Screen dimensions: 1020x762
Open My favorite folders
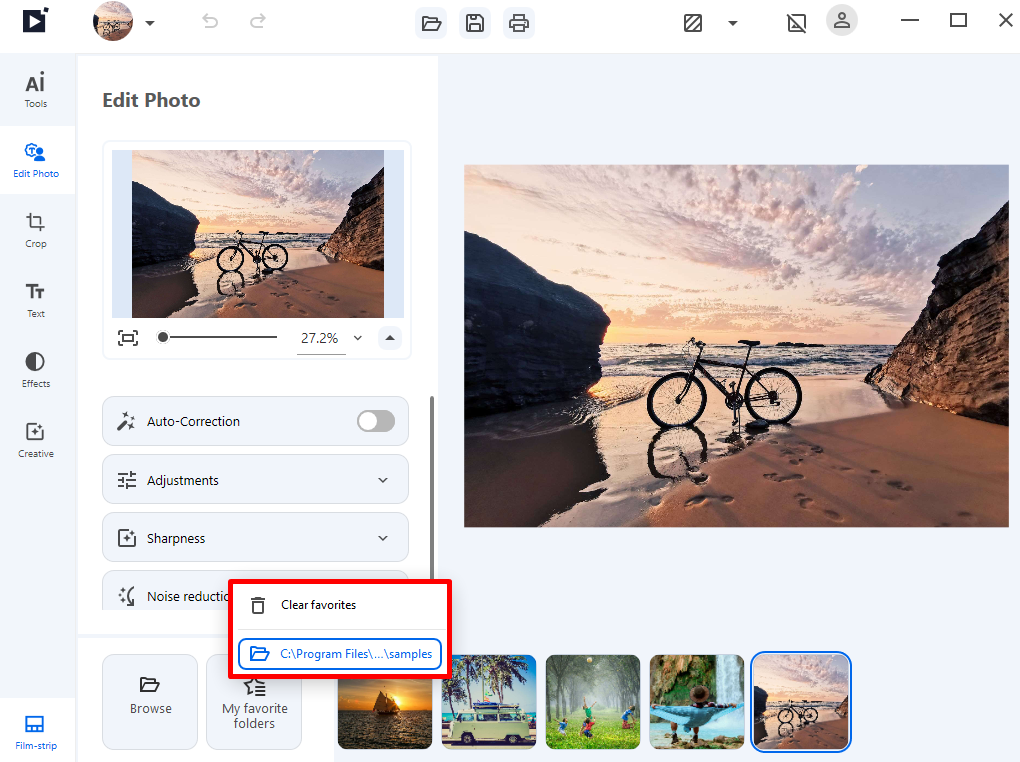254,713
